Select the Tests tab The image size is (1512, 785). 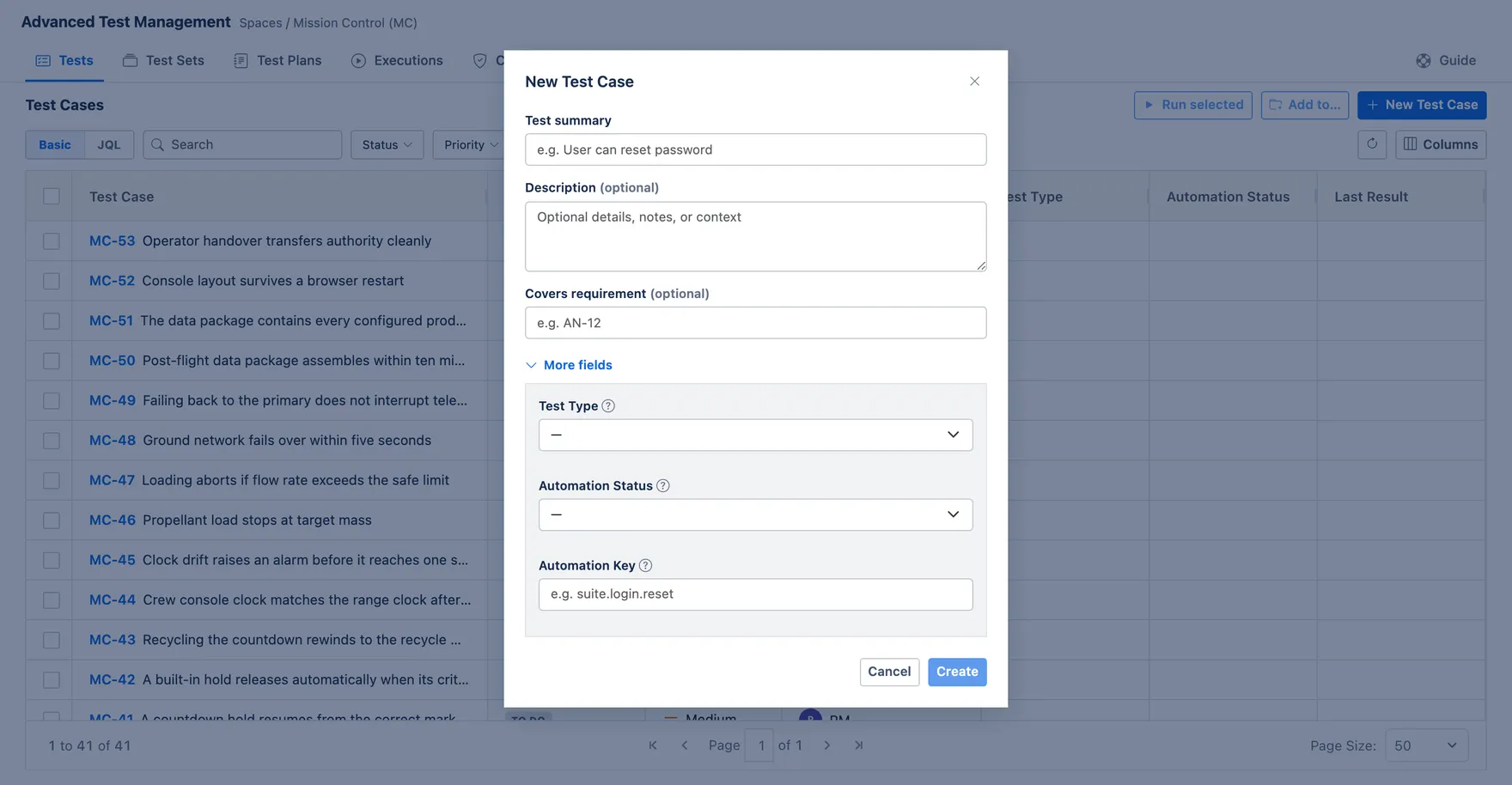pos(64,61)
